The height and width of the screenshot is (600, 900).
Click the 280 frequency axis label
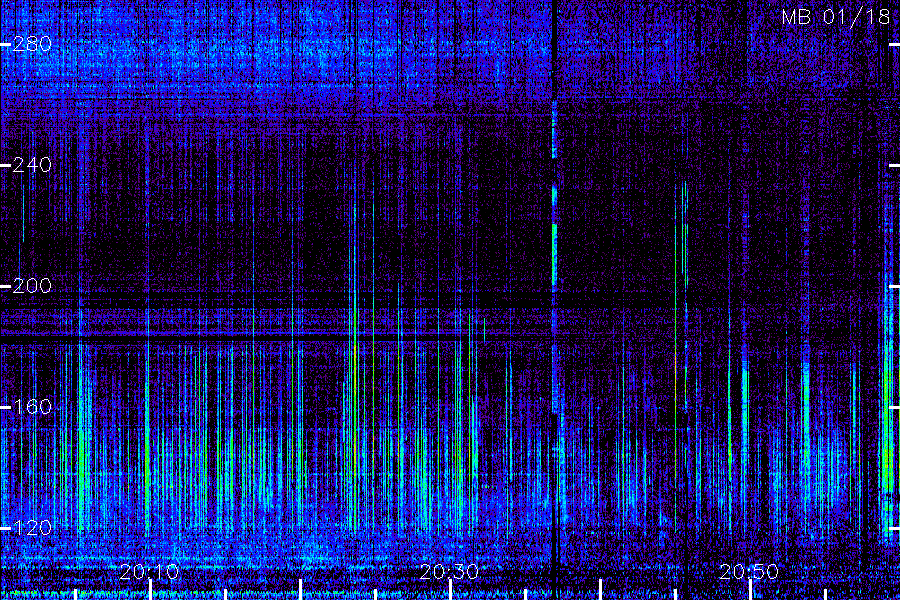pos(32,44)
